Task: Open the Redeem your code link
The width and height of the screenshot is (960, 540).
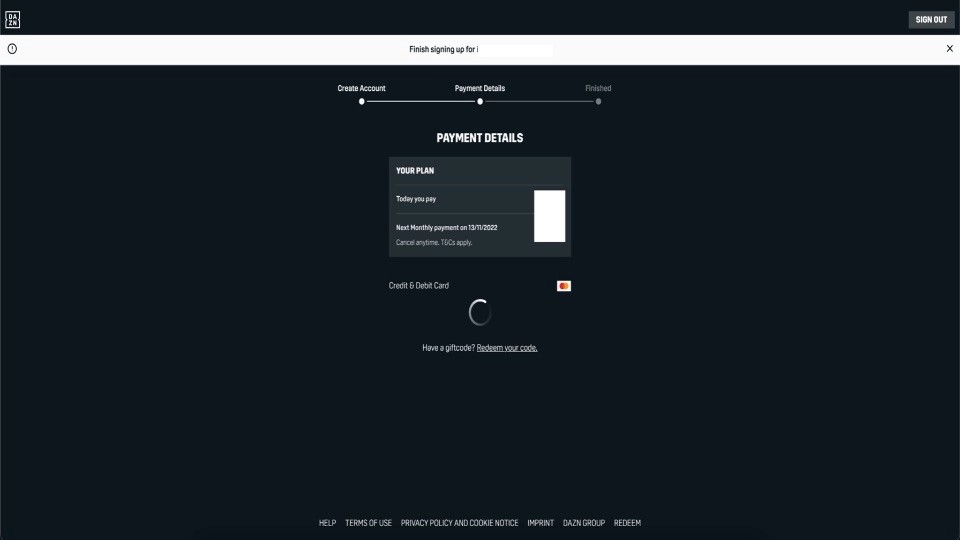Action: point(507,348)
